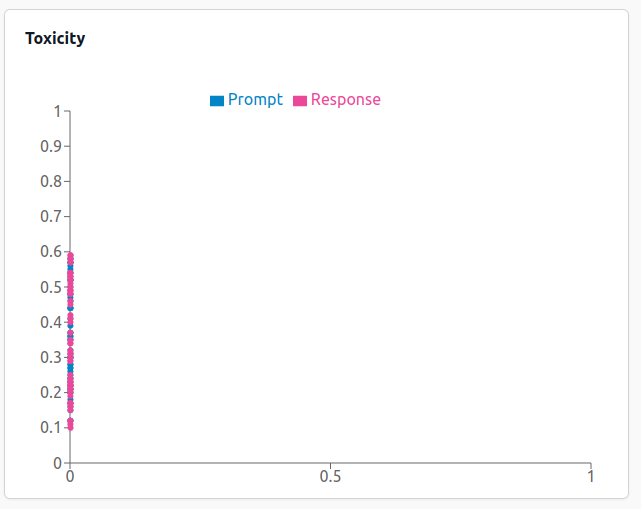Select the lowest pink Response data point
Viewport: 641px width, 509px height.
(70, 427)
